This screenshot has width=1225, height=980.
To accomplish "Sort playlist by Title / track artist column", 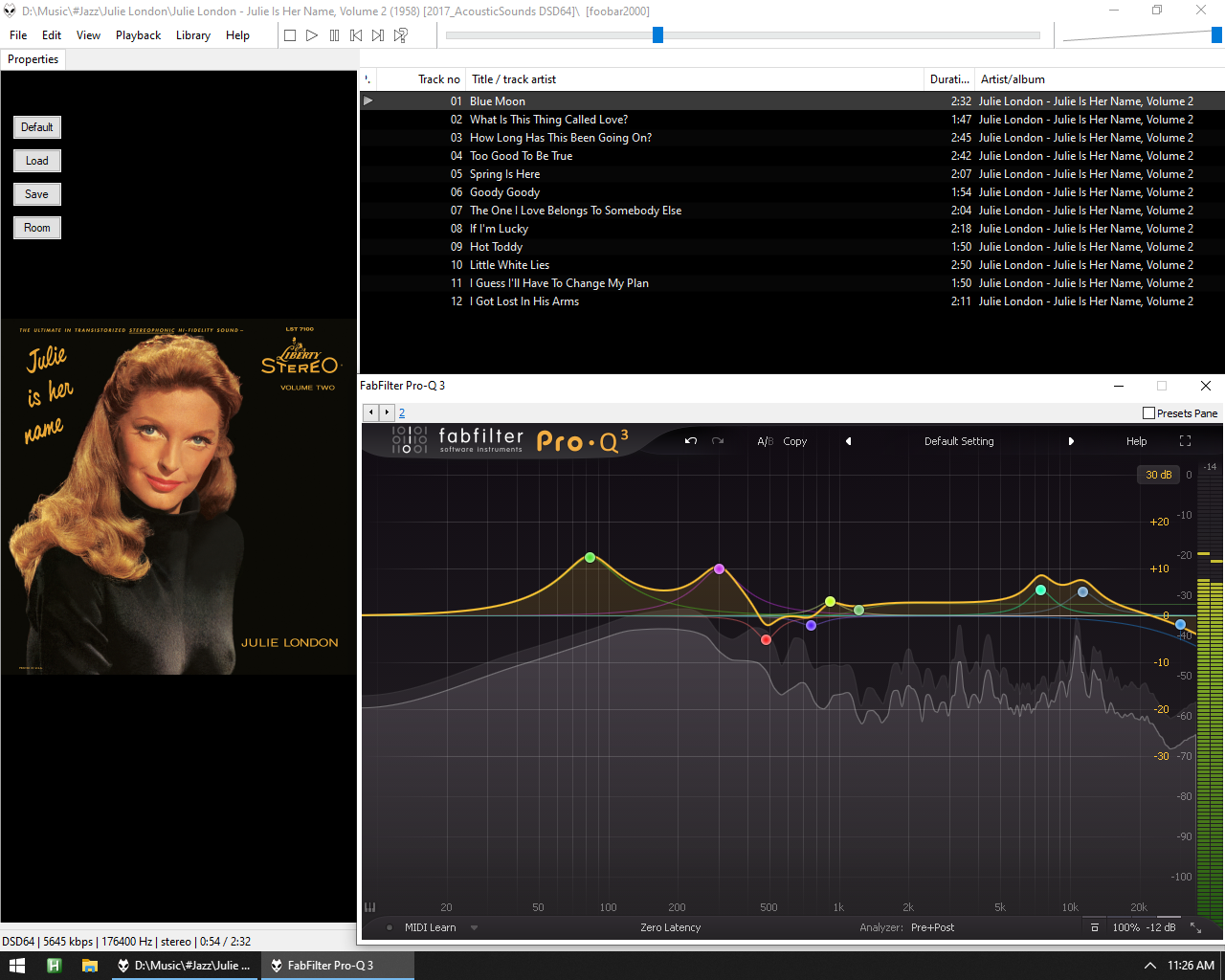I will (696, 79).
